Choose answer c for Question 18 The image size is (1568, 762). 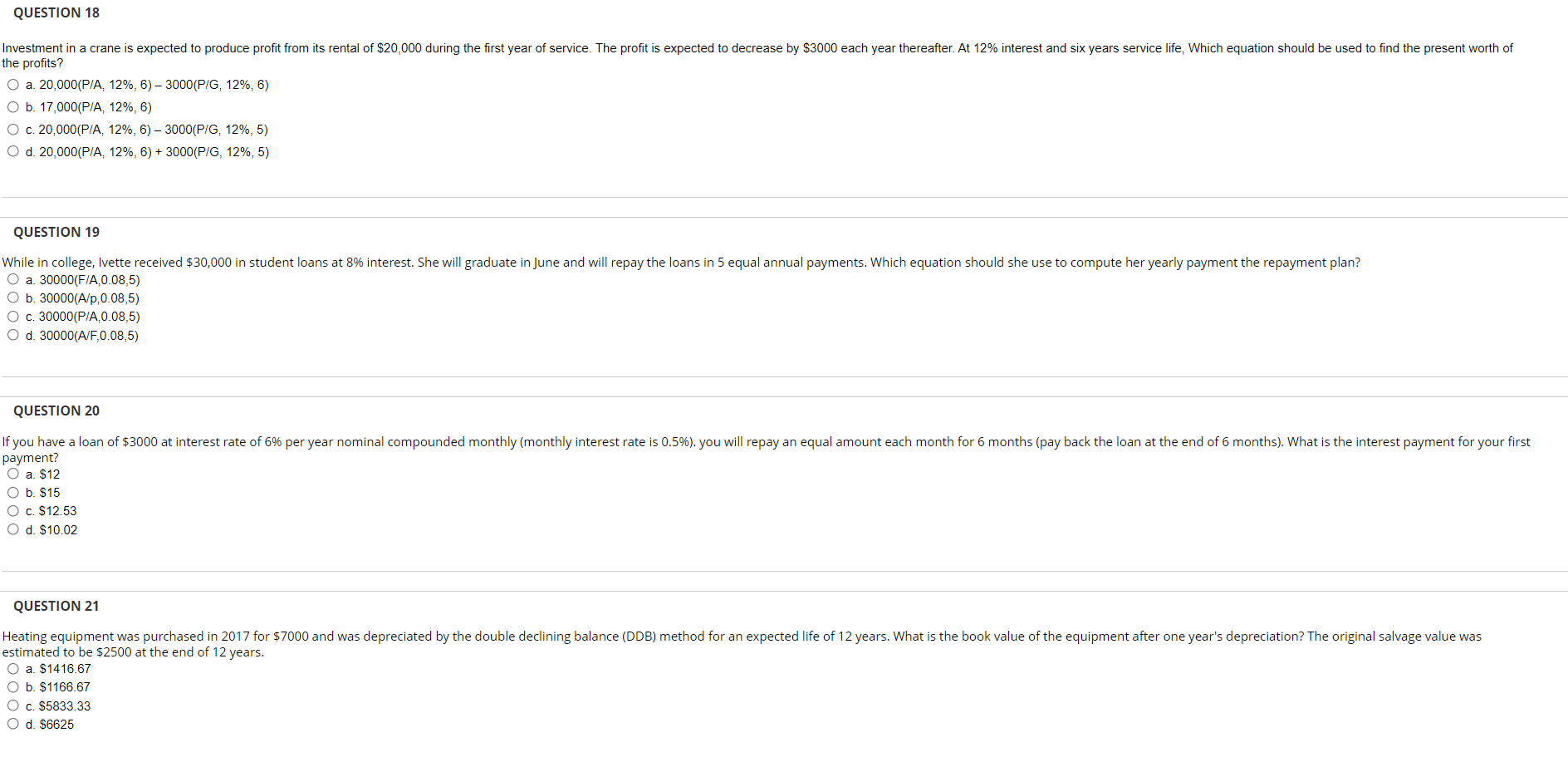coord(12,129)
